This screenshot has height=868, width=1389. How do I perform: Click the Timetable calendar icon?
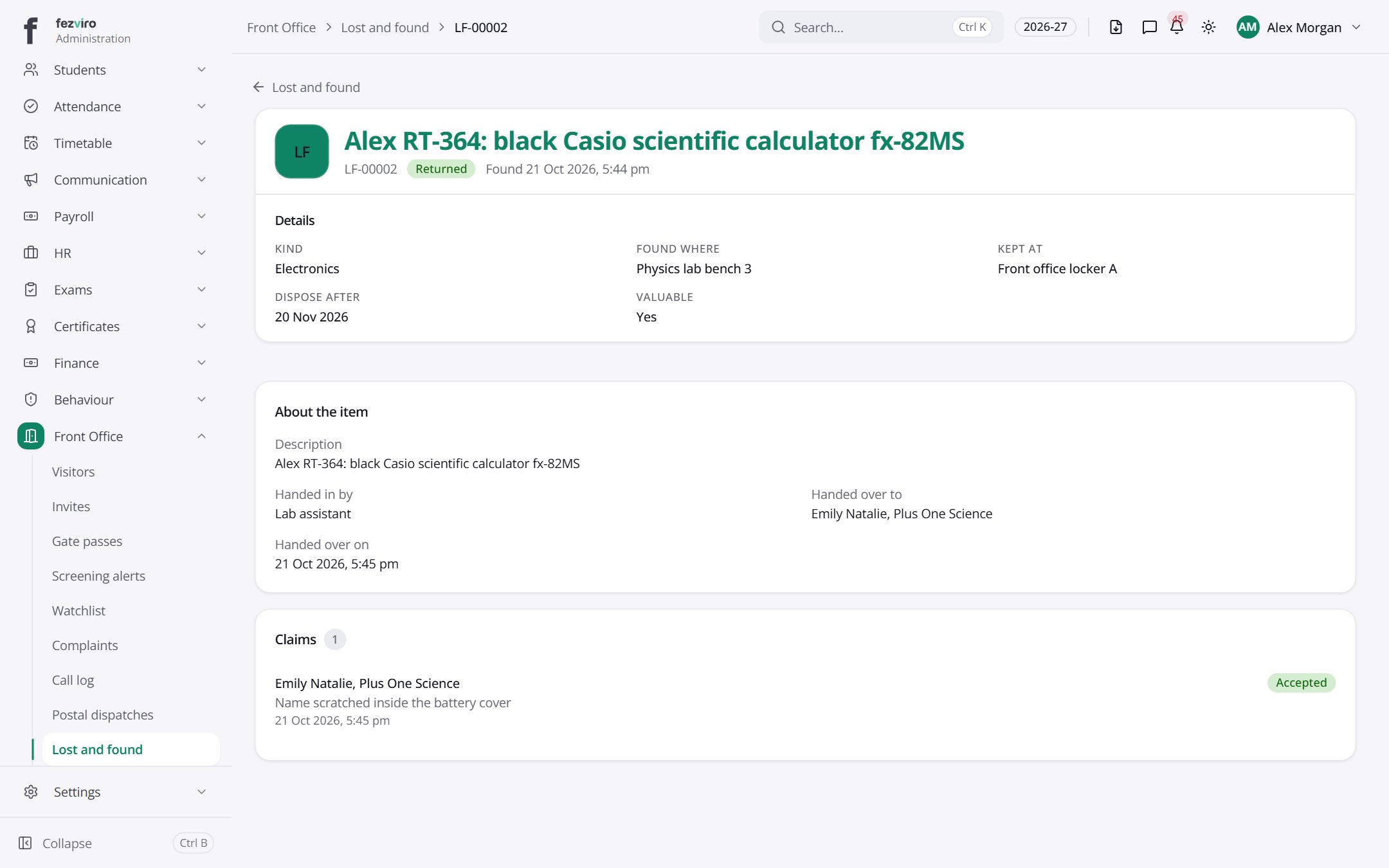[31, 143]
